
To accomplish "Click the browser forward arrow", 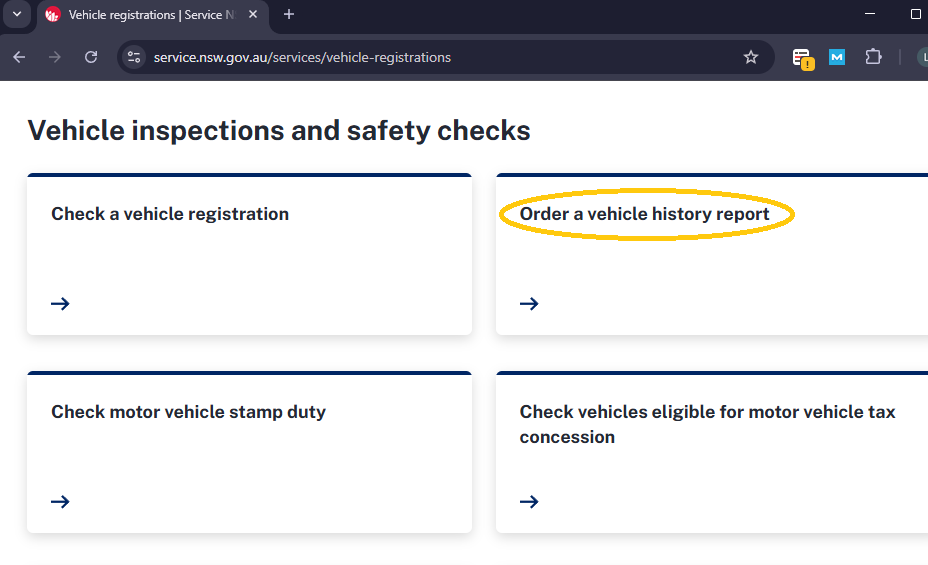I will (x=55, y=57).
